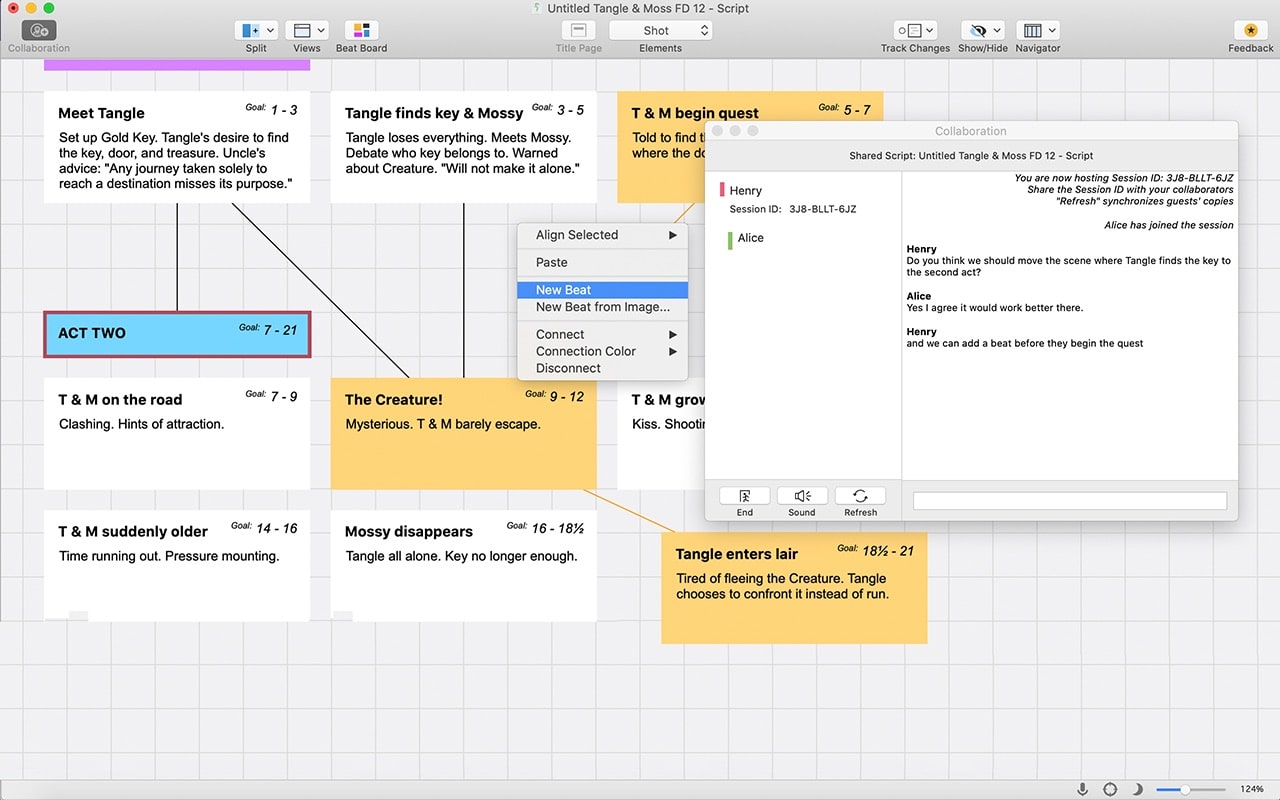Select the Beat Board toolbar icon
This screenshot has width=1280, height=800.
[360, 32]
